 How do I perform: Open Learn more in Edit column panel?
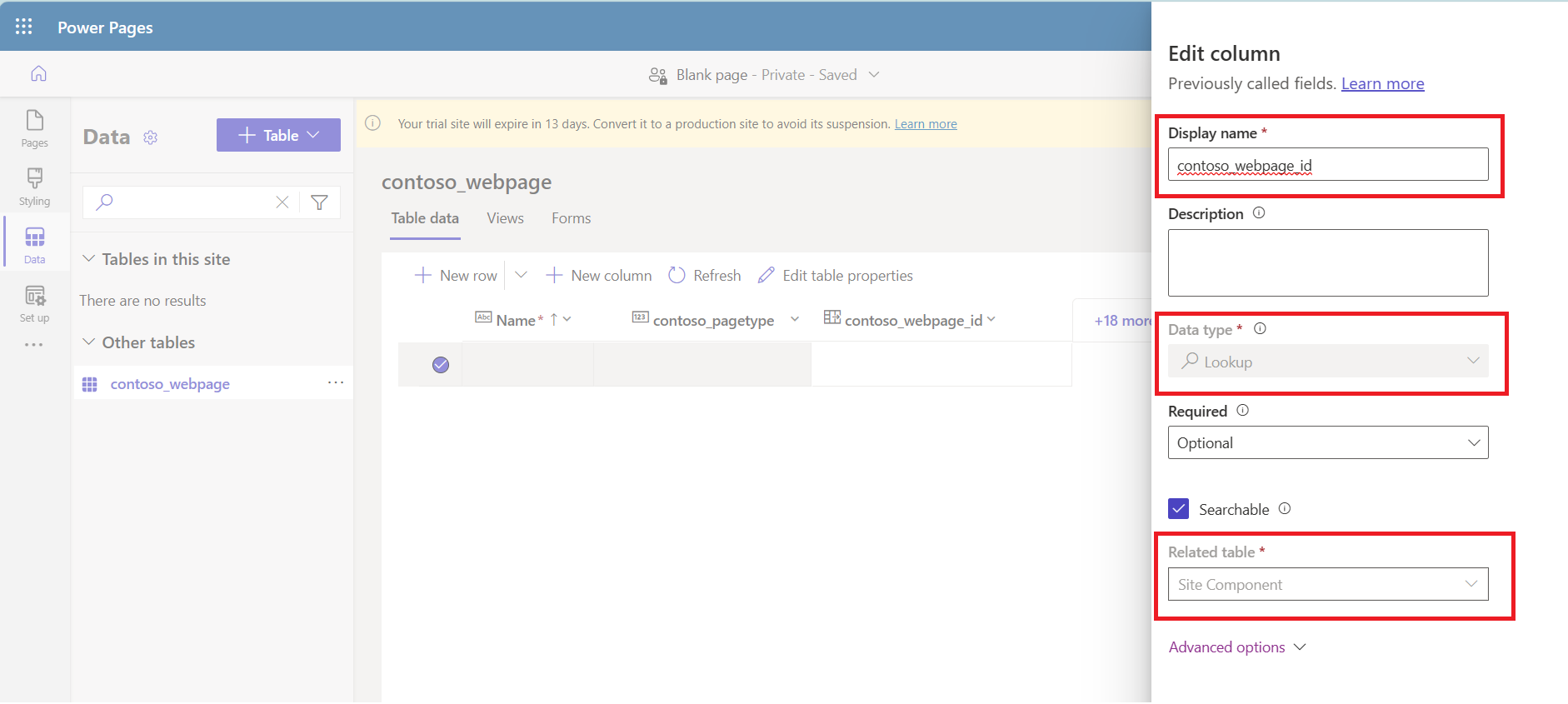coord(1382,83)
